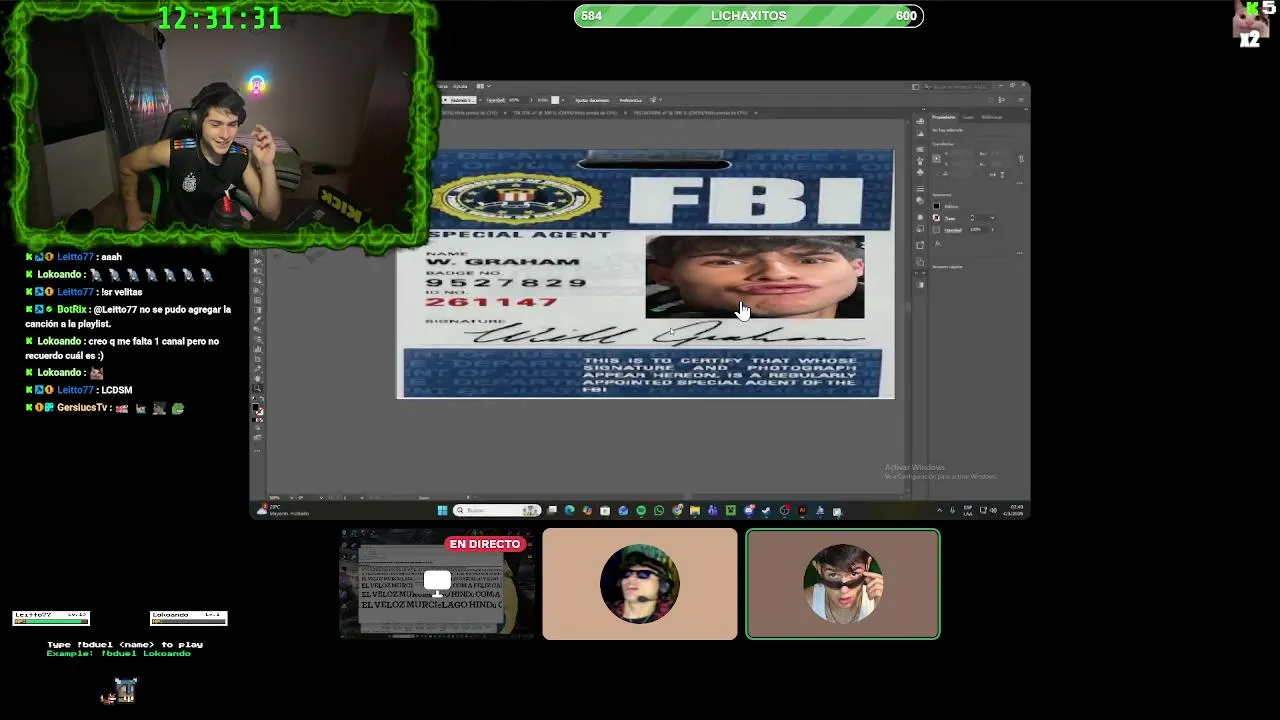Open Steam from the taskbar
Screen dimensions: 1280x720
766,510
